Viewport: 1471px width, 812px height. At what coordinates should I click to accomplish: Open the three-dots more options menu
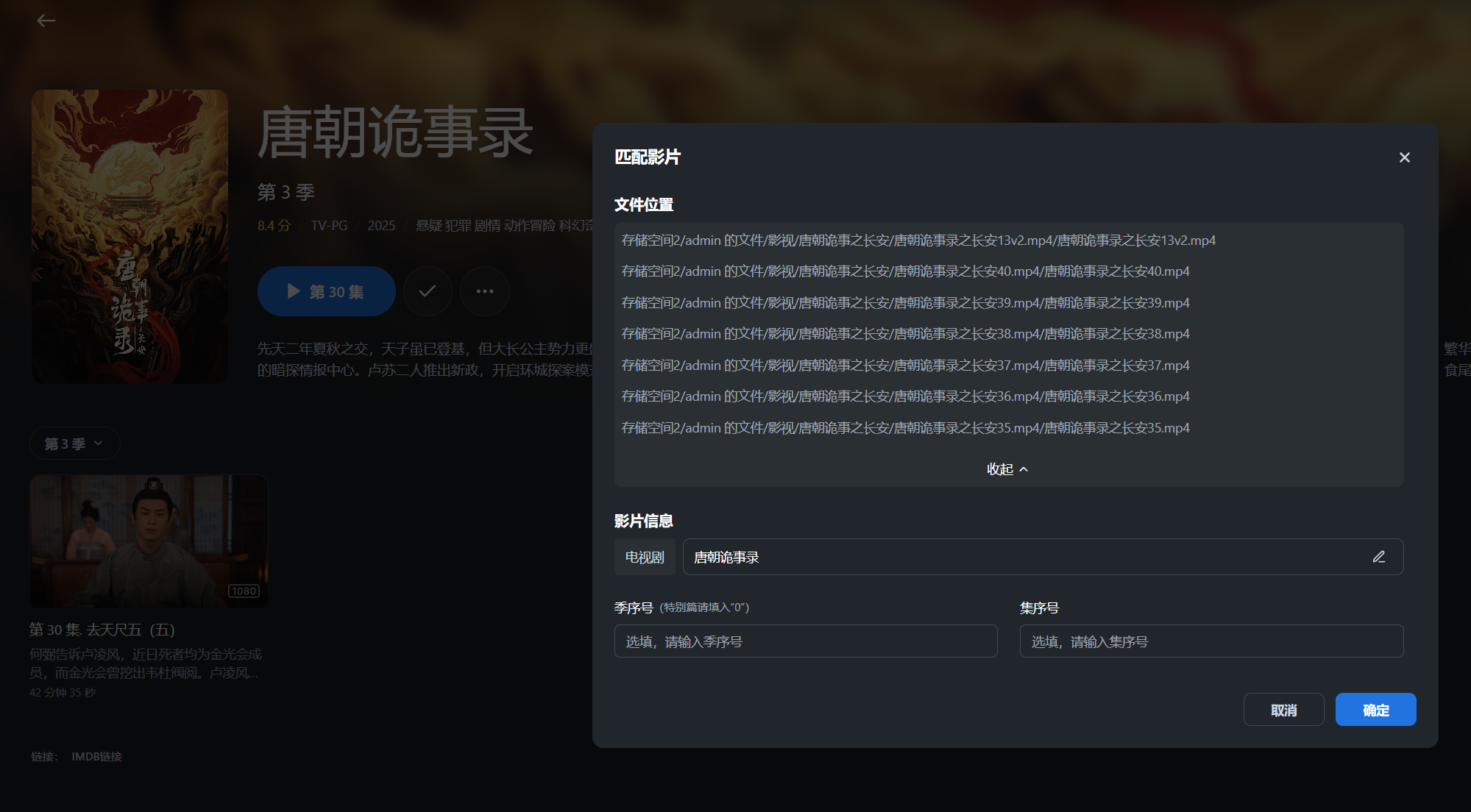point(484,291)
